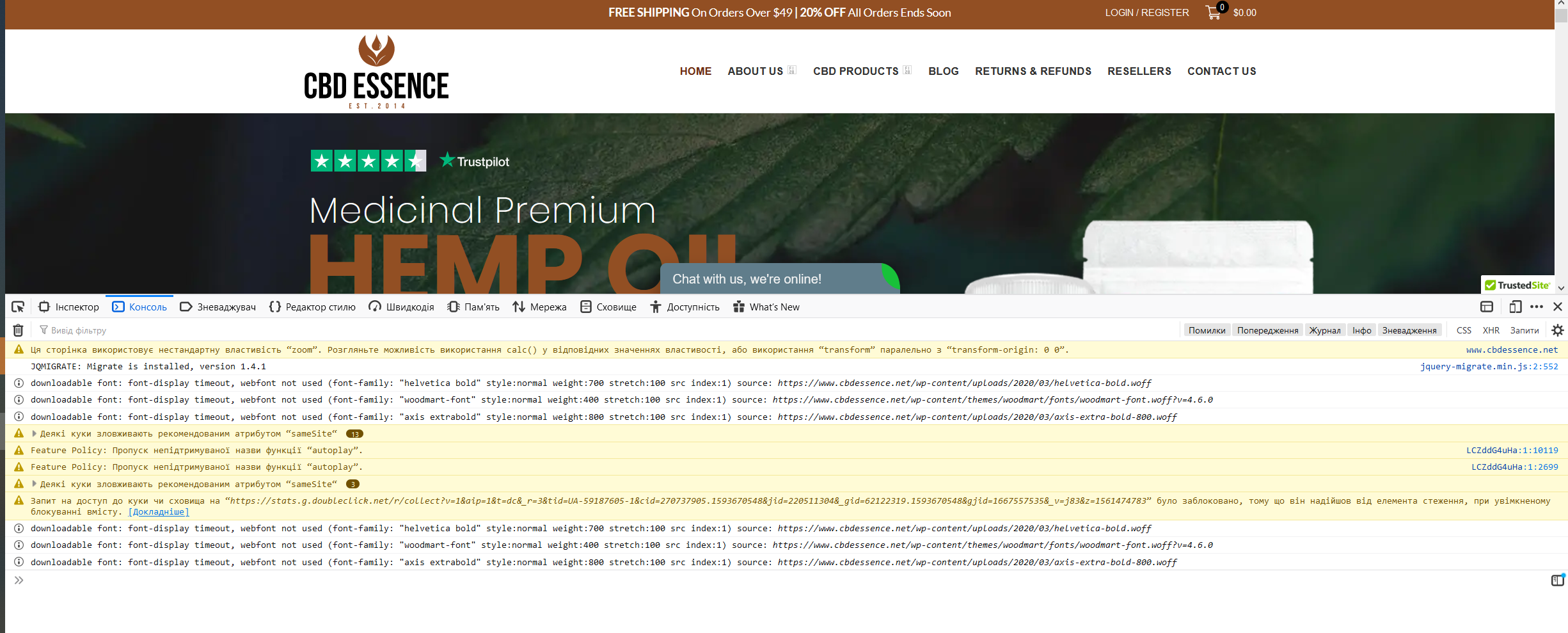Clear console output with the trash icon
This screenshot has width=1568, height=633.
pos(19,330)
